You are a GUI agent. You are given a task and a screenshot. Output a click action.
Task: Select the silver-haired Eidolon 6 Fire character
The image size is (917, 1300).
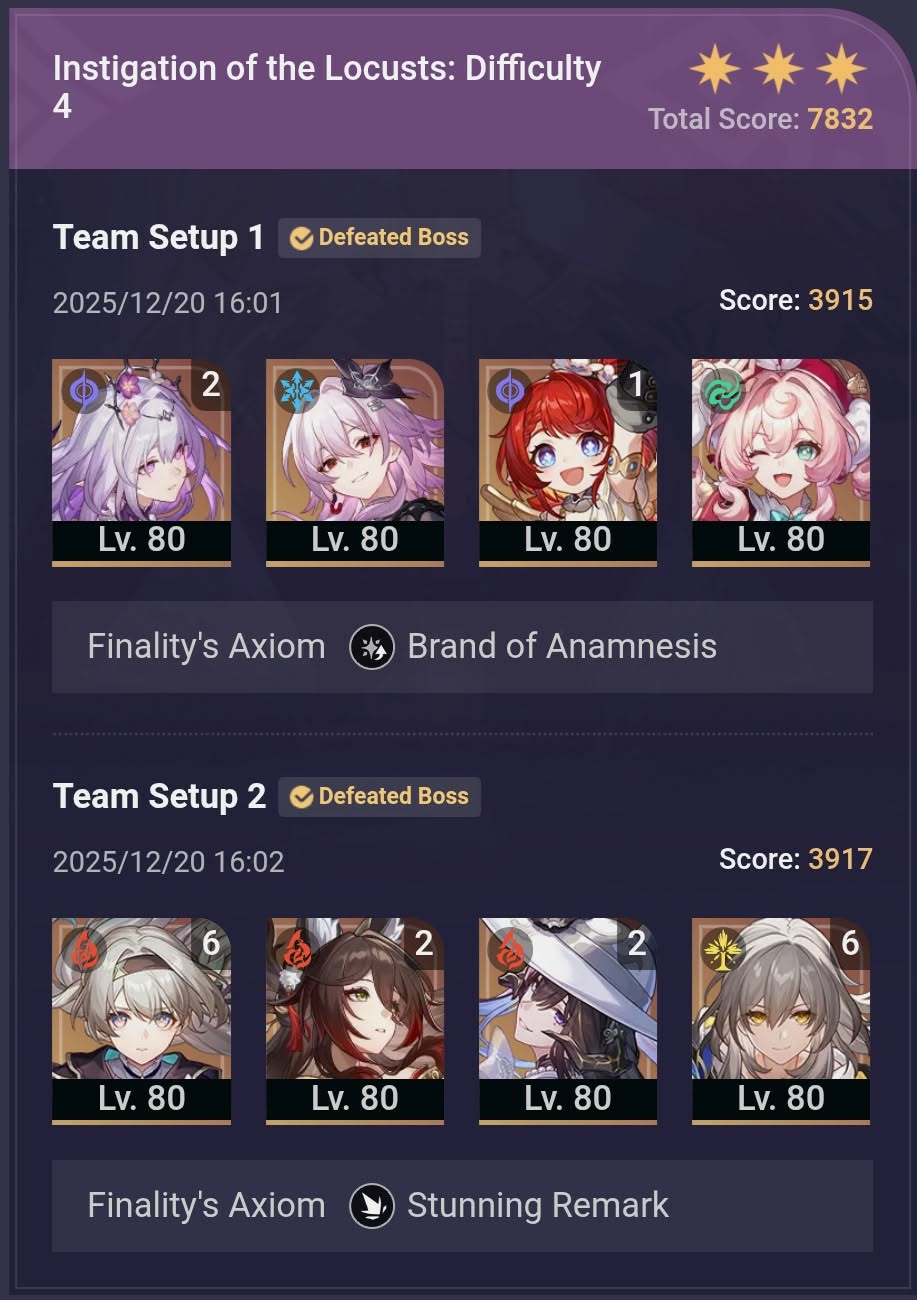pyautogui.click(x=141, y=1022)
